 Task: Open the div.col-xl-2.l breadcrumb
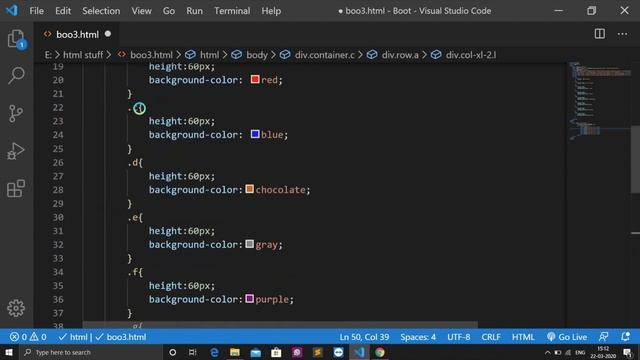(x=471, y=55)
